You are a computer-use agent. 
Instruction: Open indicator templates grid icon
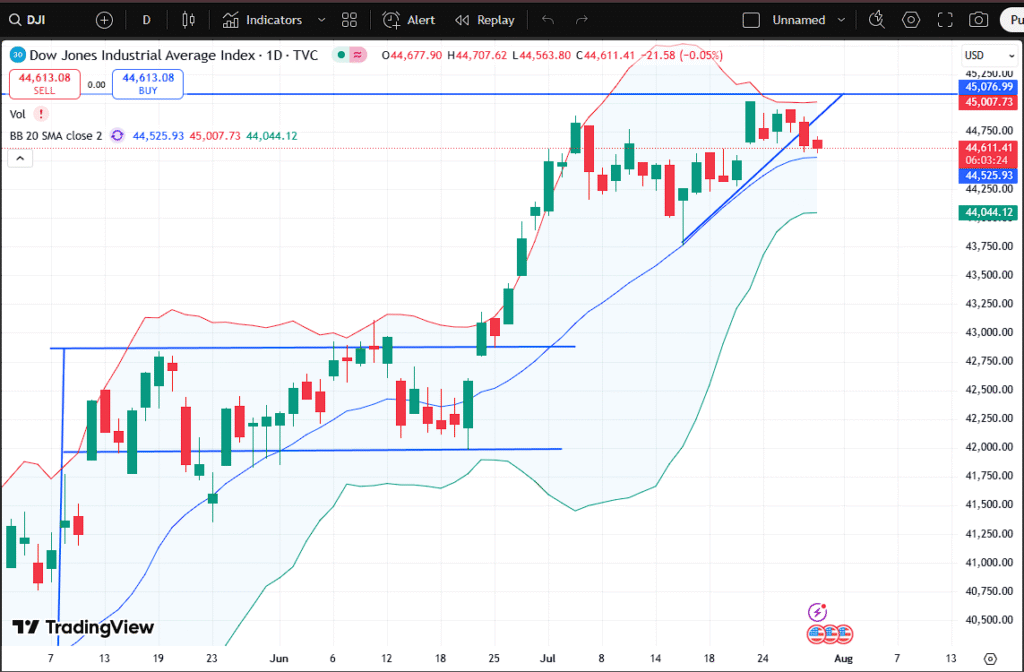pyautogui.click(x=349, y=20)
